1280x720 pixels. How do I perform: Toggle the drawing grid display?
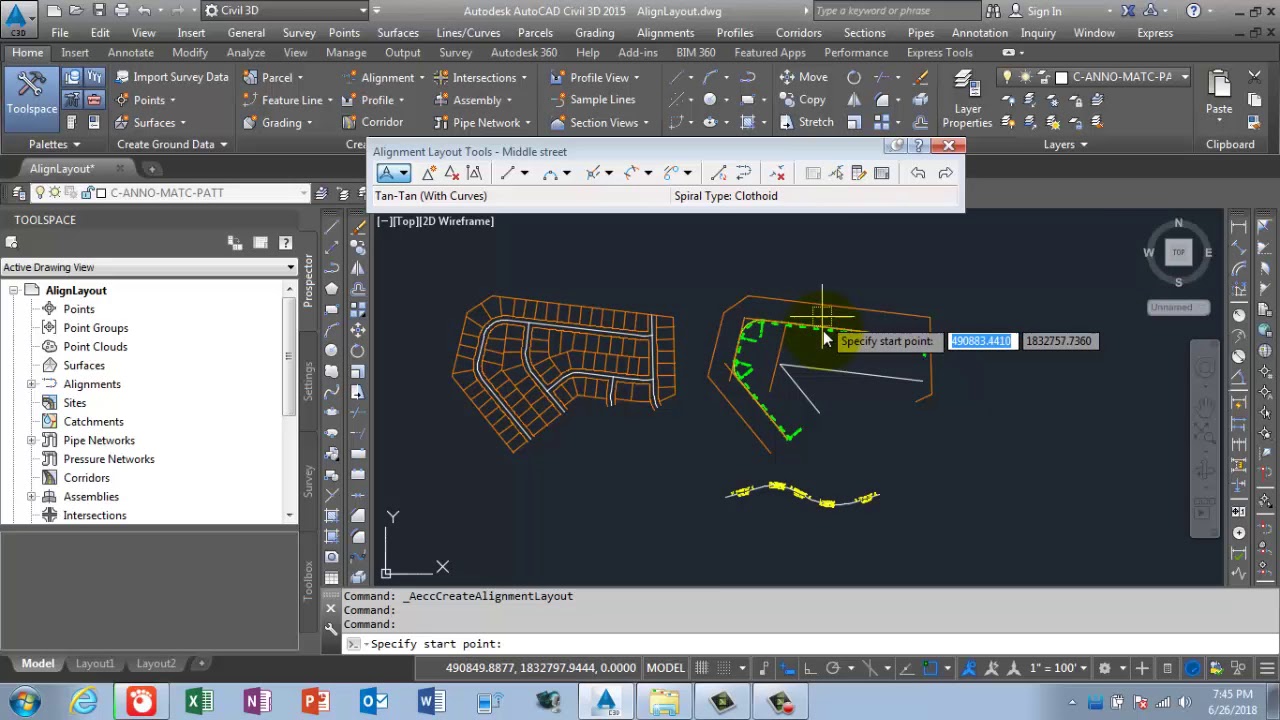pos(702,668)
